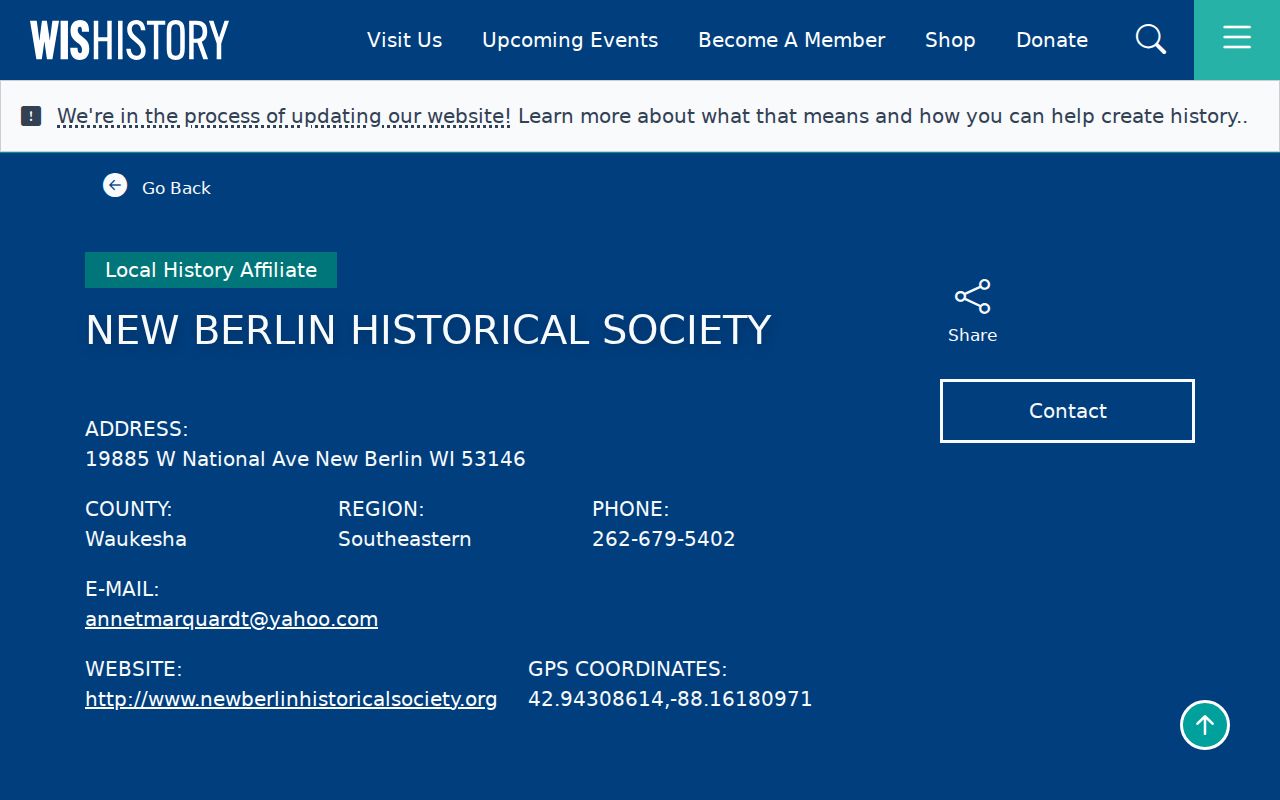Click the ADDRESS: label
Viewport: 1280px width, 800px height.
tap(136, 429)
